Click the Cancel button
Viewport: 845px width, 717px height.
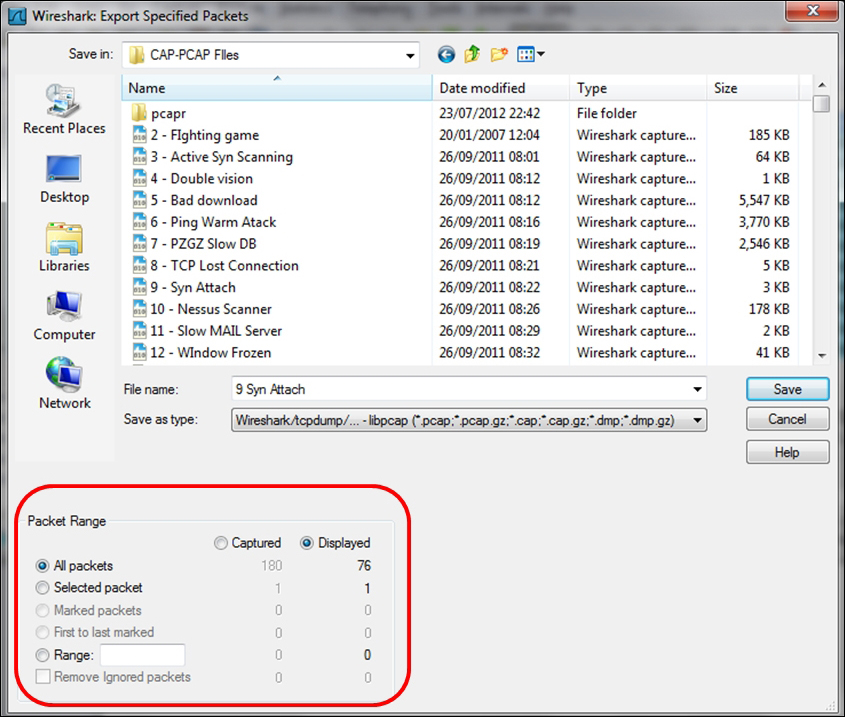tap(787, 419)
